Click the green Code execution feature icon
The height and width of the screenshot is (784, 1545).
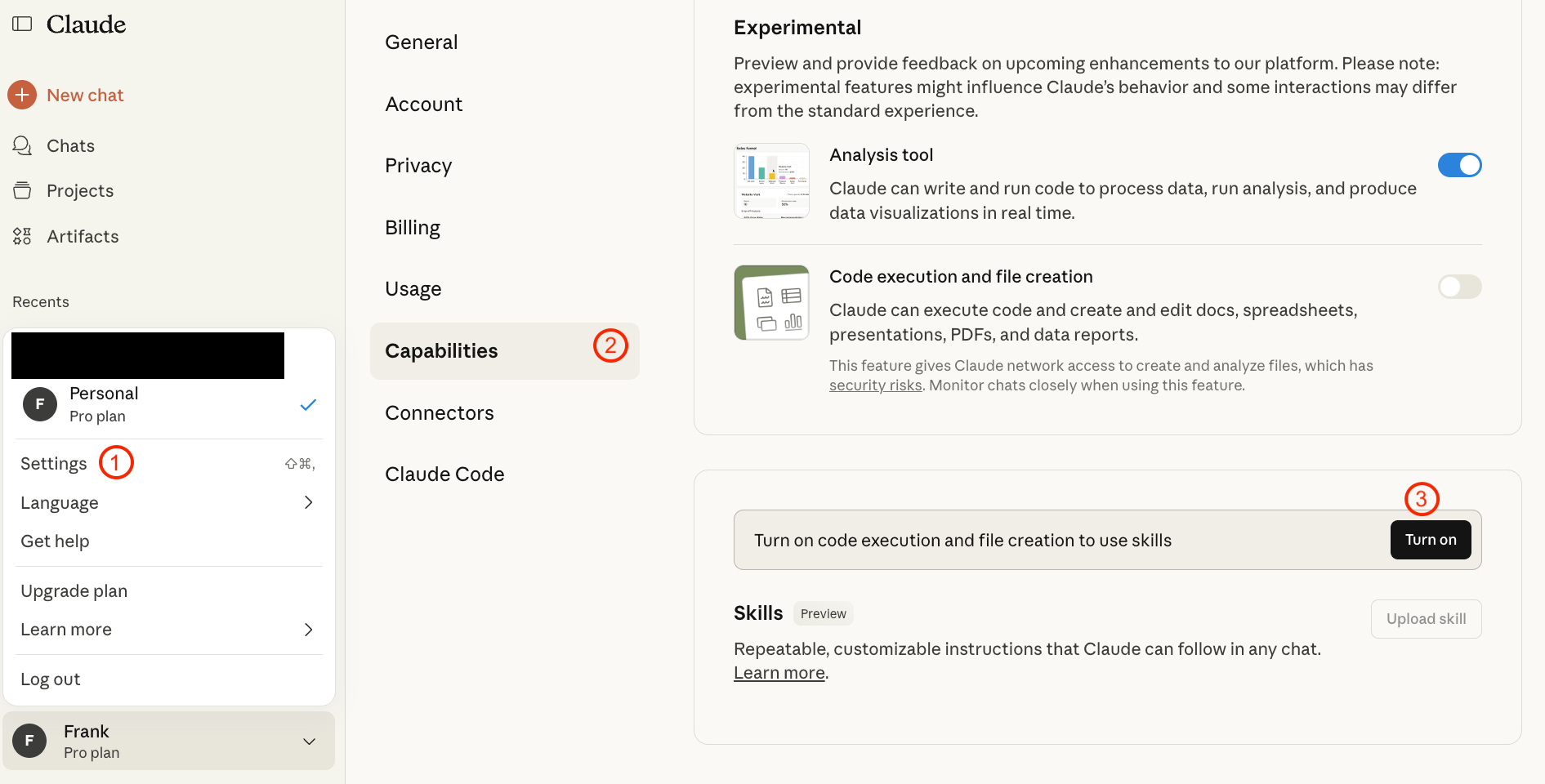(x=771, y=302)
